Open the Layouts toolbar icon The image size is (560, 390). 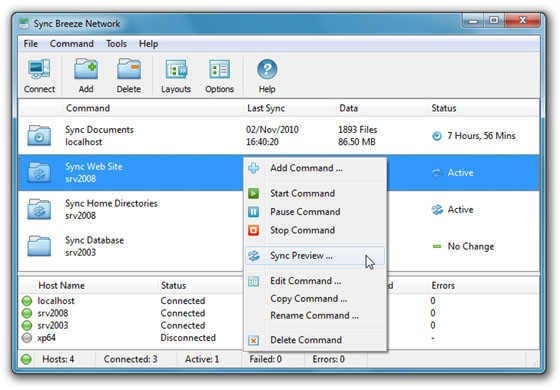point(176,69)
